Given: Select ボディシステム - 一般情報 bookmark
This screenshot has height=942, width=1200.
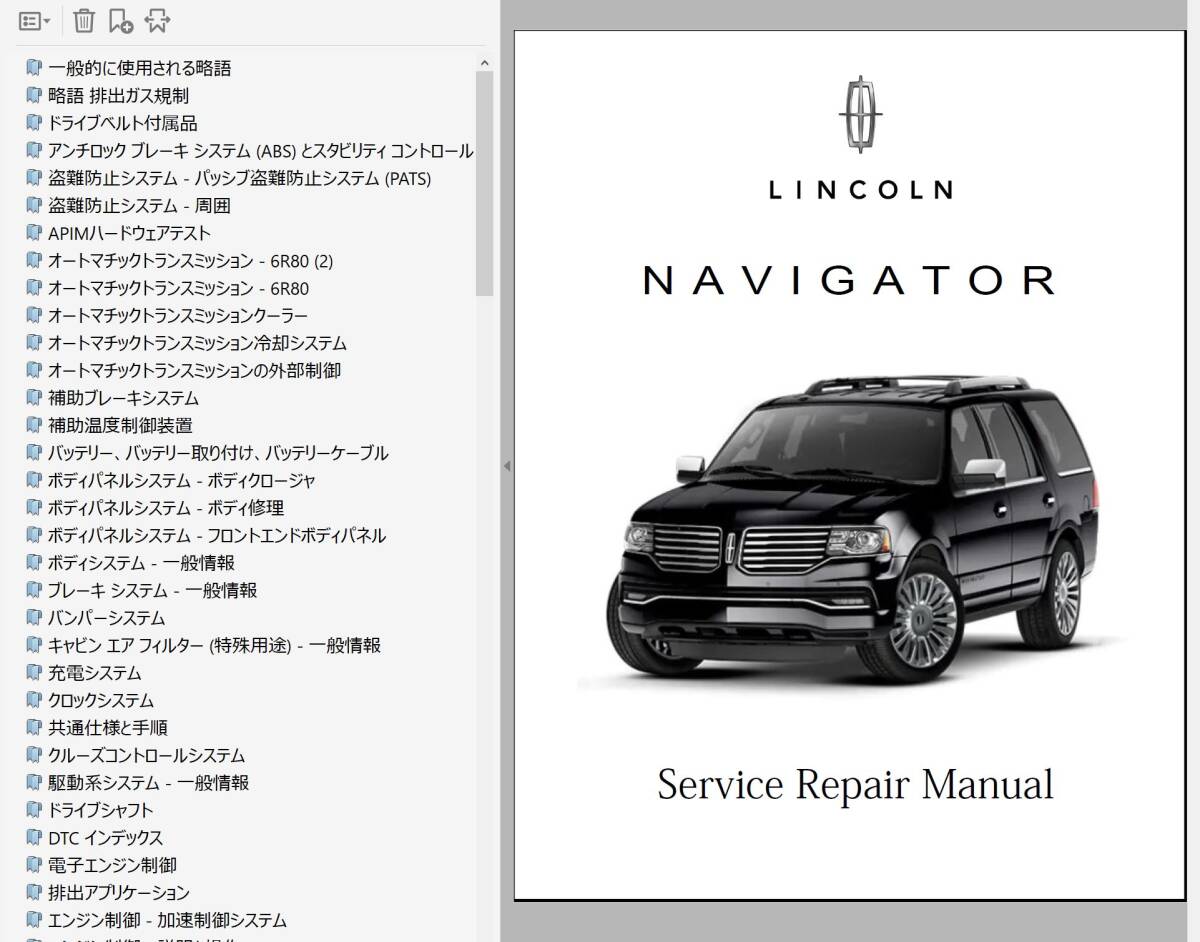Looking at the screenshot, I should coord(141,563).
